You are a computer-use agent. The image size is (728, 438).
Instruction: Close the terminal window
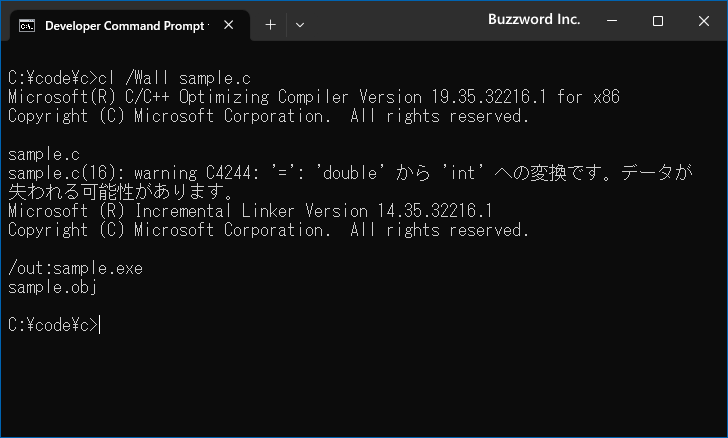[x=704, y=20]
